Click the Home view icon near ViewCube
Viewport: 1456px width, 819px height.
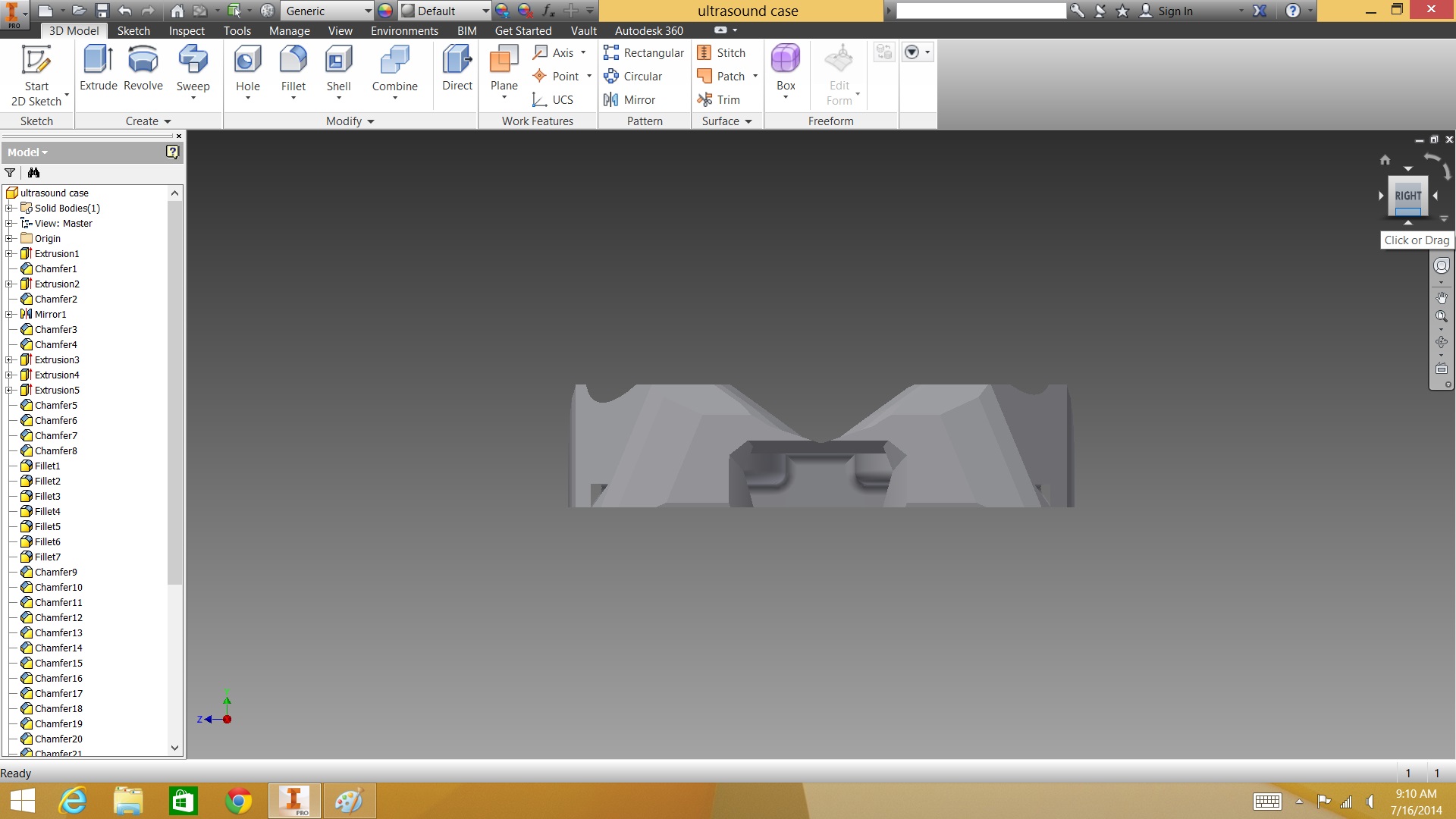tap(1385, 159)
